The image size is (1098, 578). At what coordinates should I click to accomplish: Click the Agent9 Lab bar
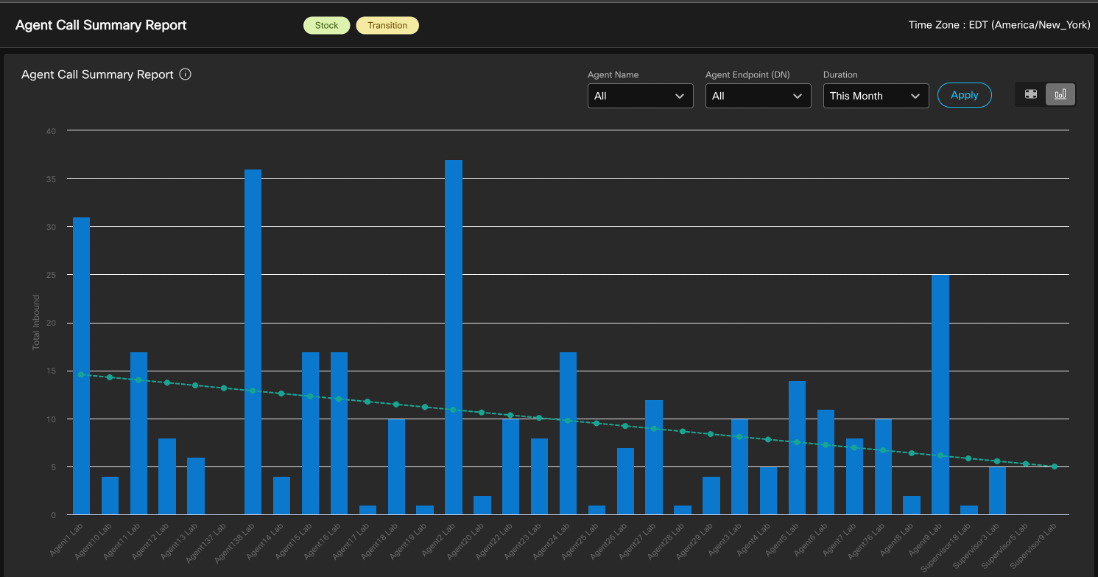tap(940, 394)
